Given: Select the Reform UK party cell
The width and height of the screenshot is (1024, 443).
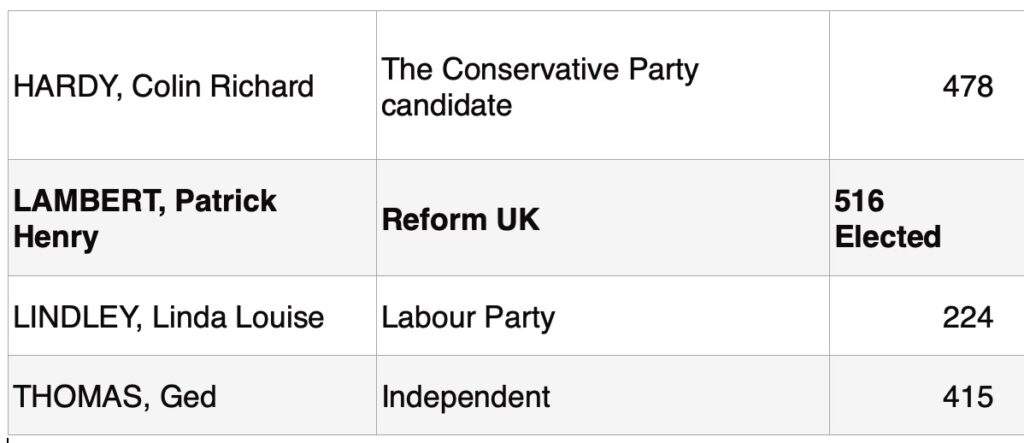Looking at the screenshot, I should click(x=603, y=218).
